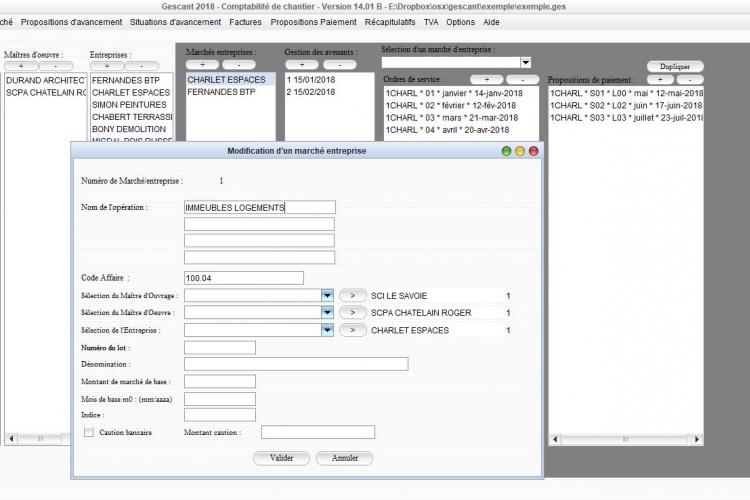
Task: Remove a Marché entreprise with minus button
Action: [x=239, y=65]
